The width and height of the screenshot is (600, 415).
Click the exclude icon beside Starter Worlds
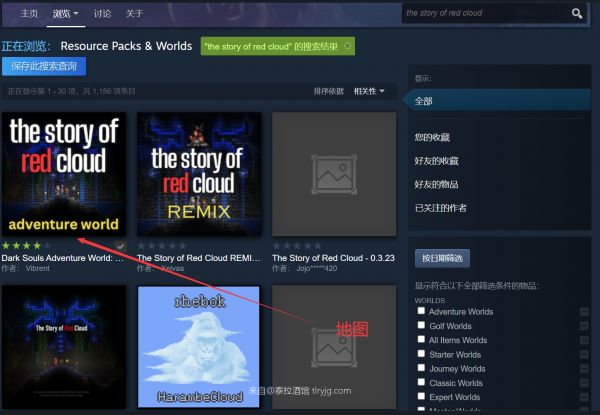(584, 355)
